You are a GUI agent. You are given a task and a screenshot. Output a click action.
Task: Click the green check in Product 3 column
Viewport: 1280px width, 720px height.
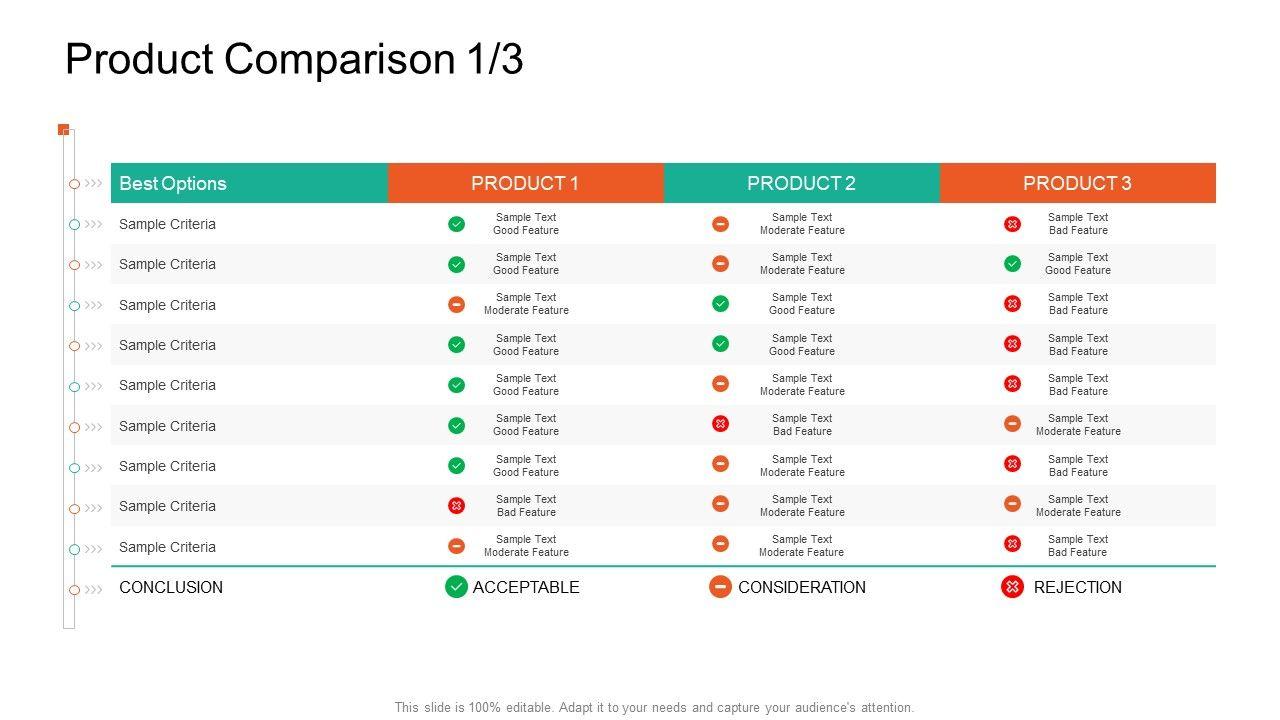(x=1012, y=264)
